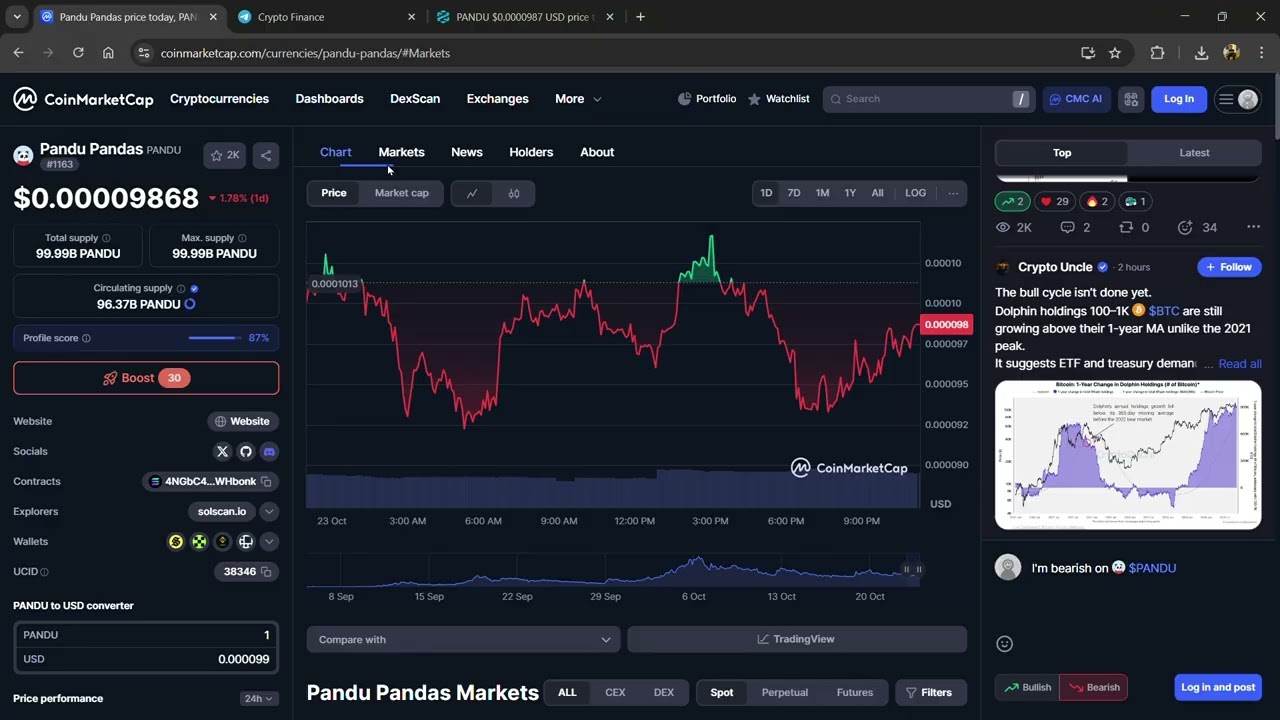
Task: Open the X (Twitter) social link
Action: [223, 451]
